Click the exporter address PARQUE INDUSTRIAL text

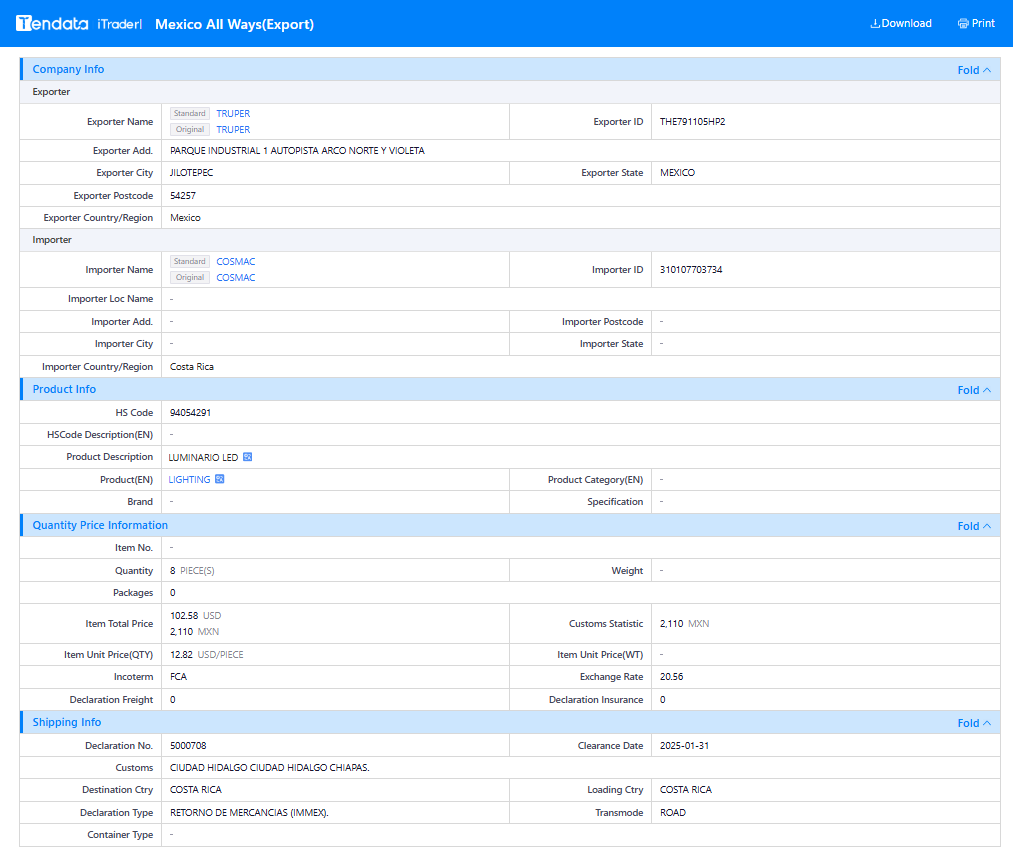point(297,151)
